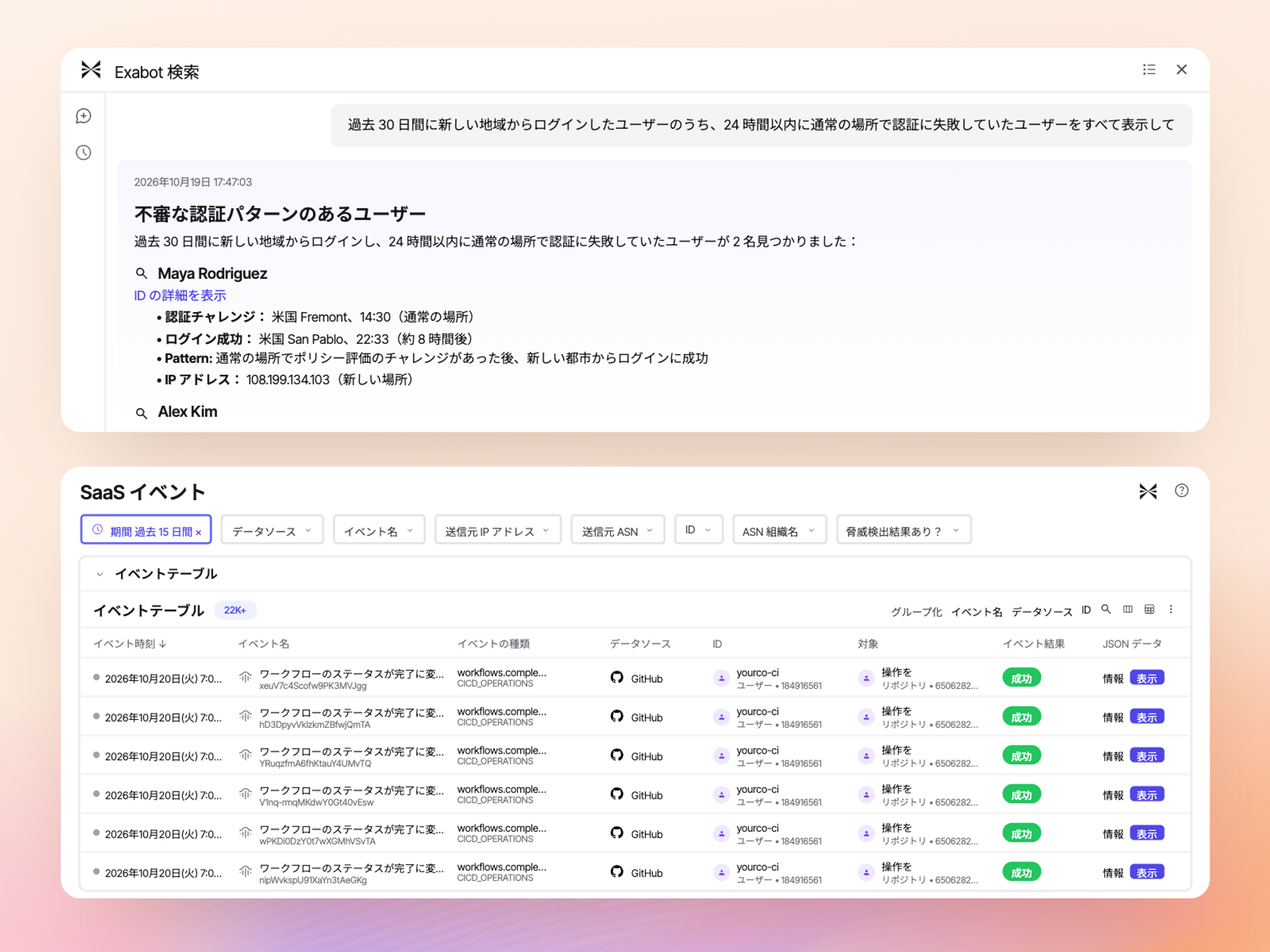Open the 送信元 ASN filter dropdown
The width and height of the screenshot is (1270, 952).
point(618,531)
